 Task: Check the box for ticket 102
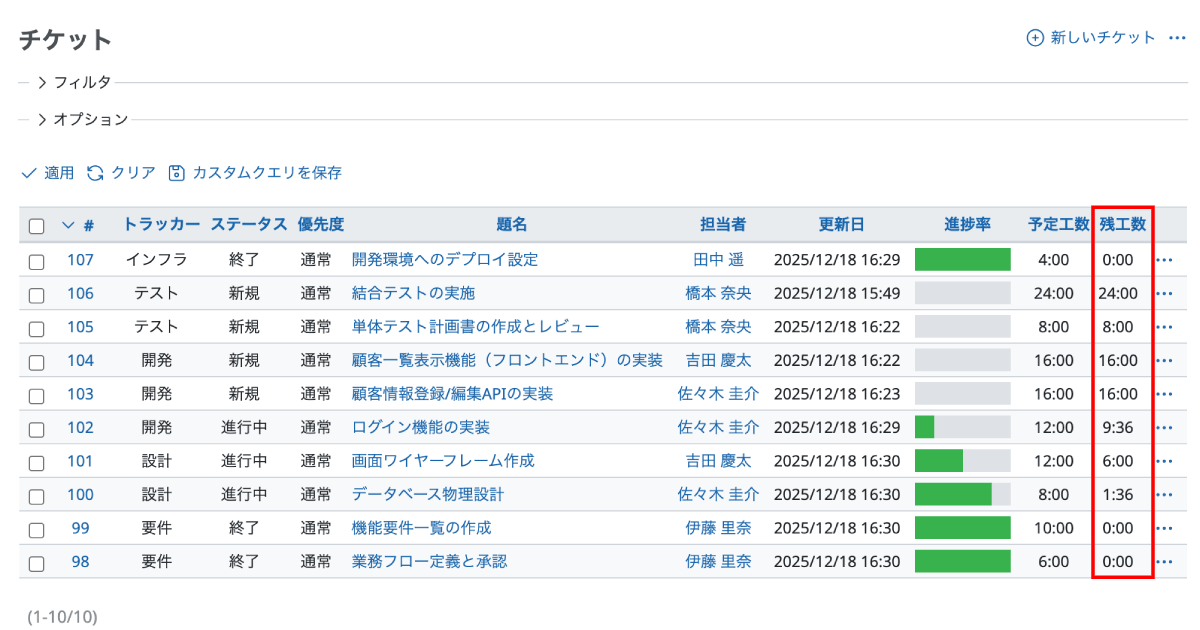point(37,429)
